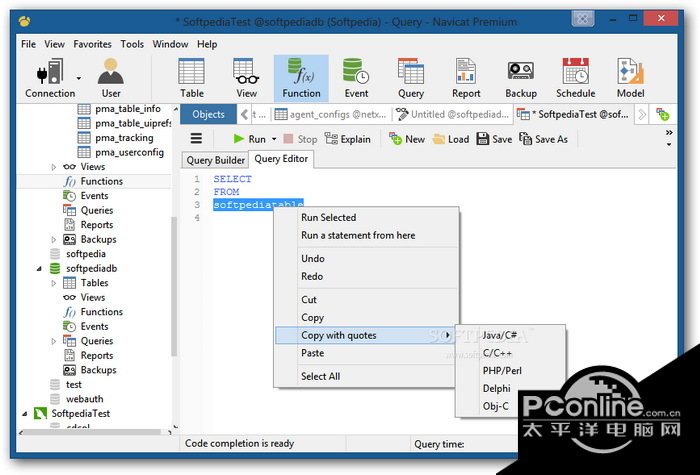Viewport: 700px width, 475px height.
Task: Click the User toolbar icon
Action: (x=111, y=78)
